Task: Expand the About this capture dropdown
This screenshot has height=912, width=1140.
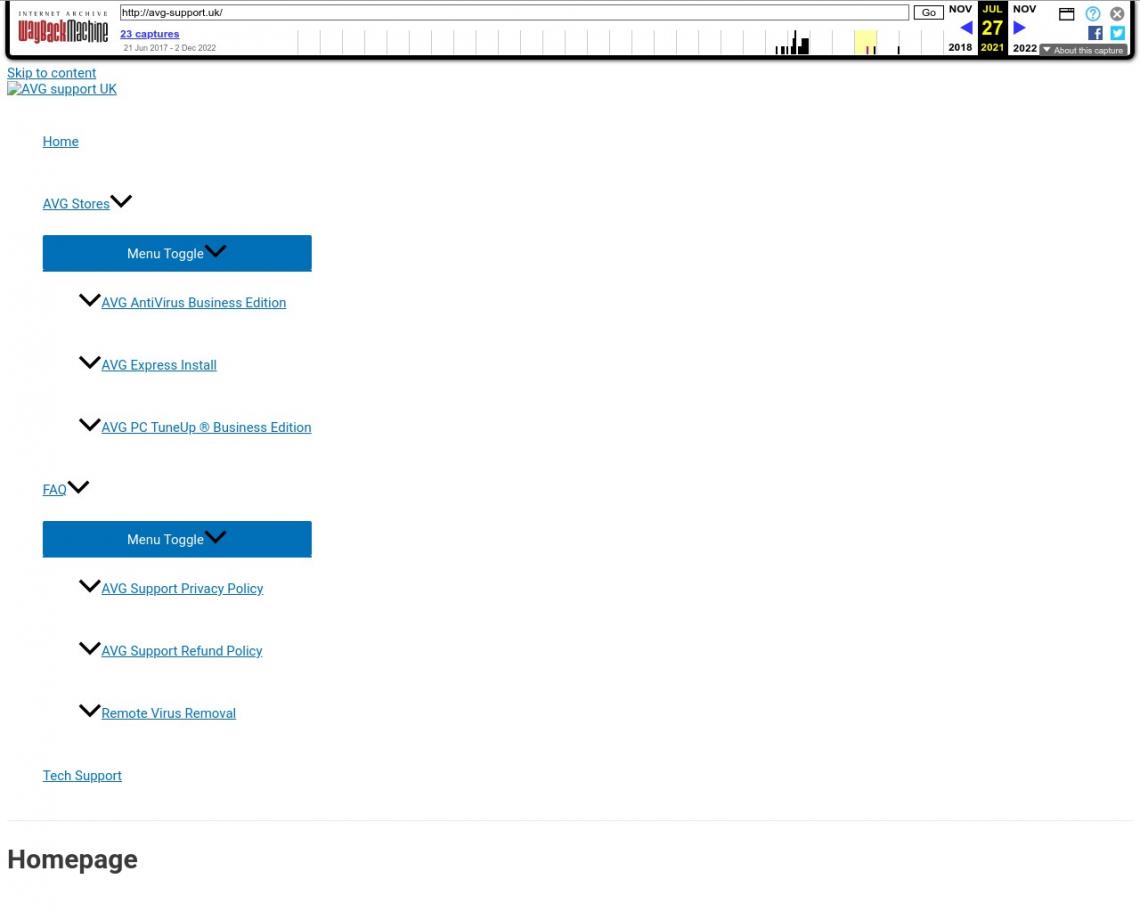Action: click(1083, 50)
